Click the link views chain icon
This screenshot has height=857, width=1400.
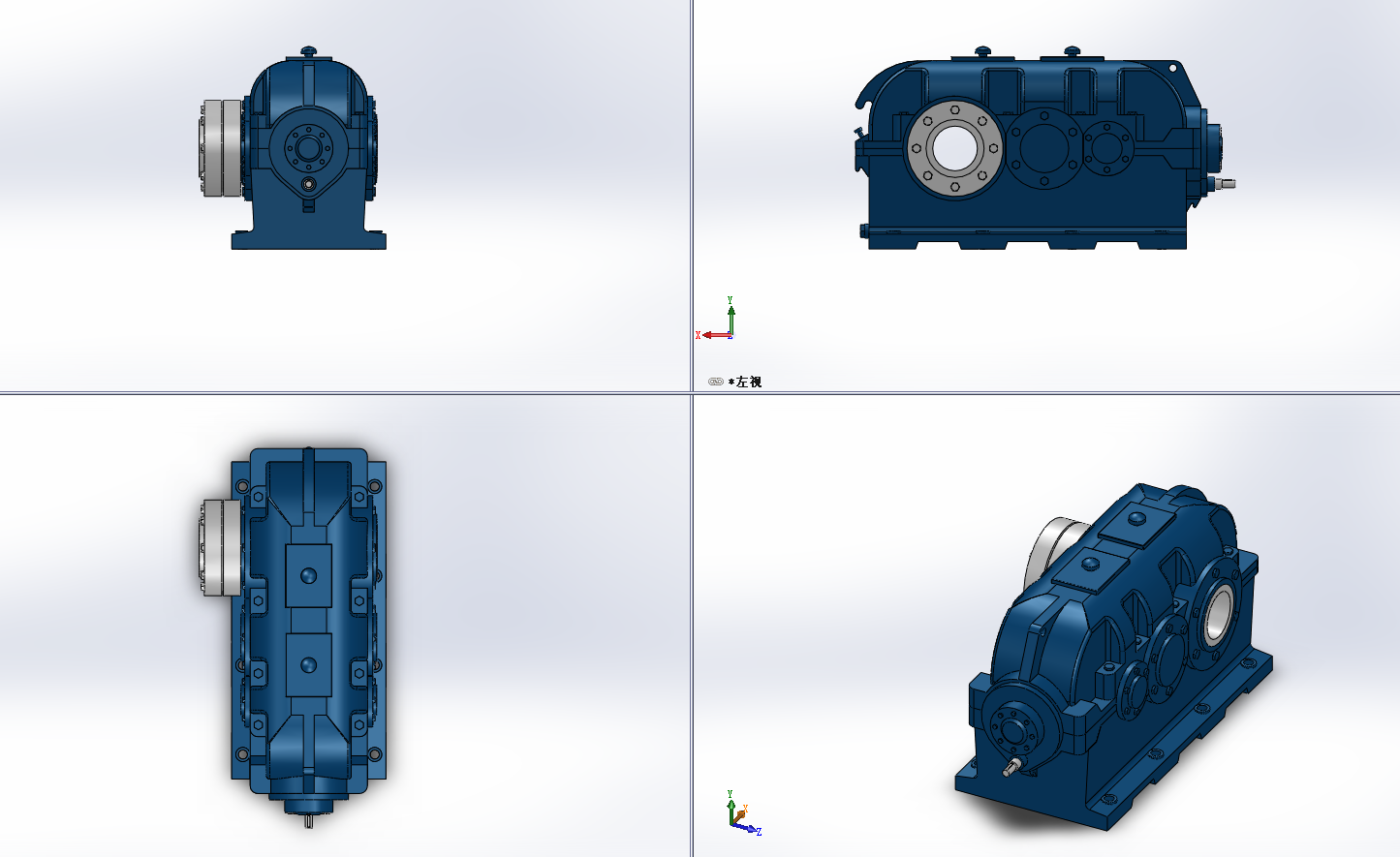pos(715,382)
